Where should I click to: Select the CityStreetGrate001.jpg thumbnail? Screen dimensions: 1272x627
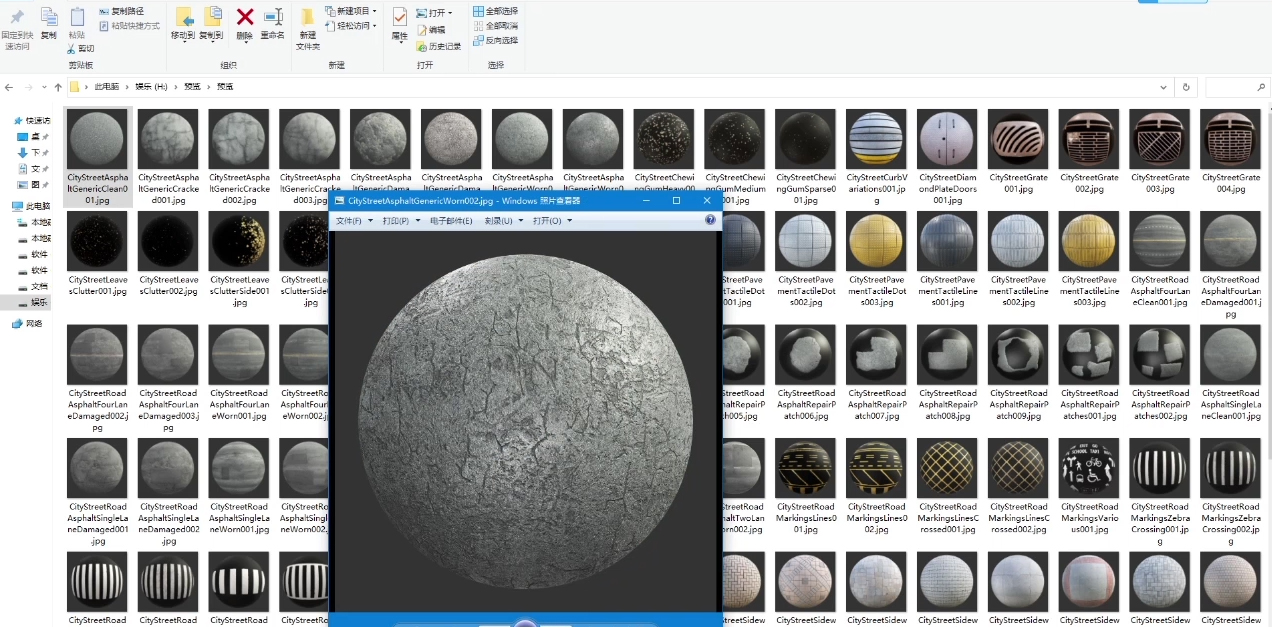1018,140
